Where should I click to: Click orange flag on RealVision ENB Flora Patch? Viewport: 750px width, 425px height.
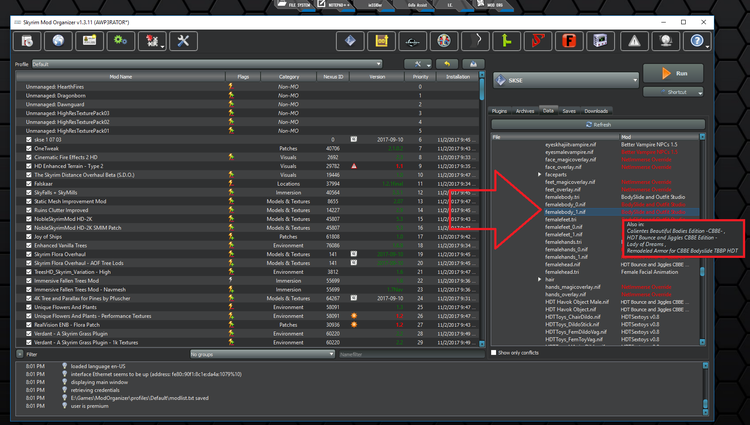click(354, 325)
